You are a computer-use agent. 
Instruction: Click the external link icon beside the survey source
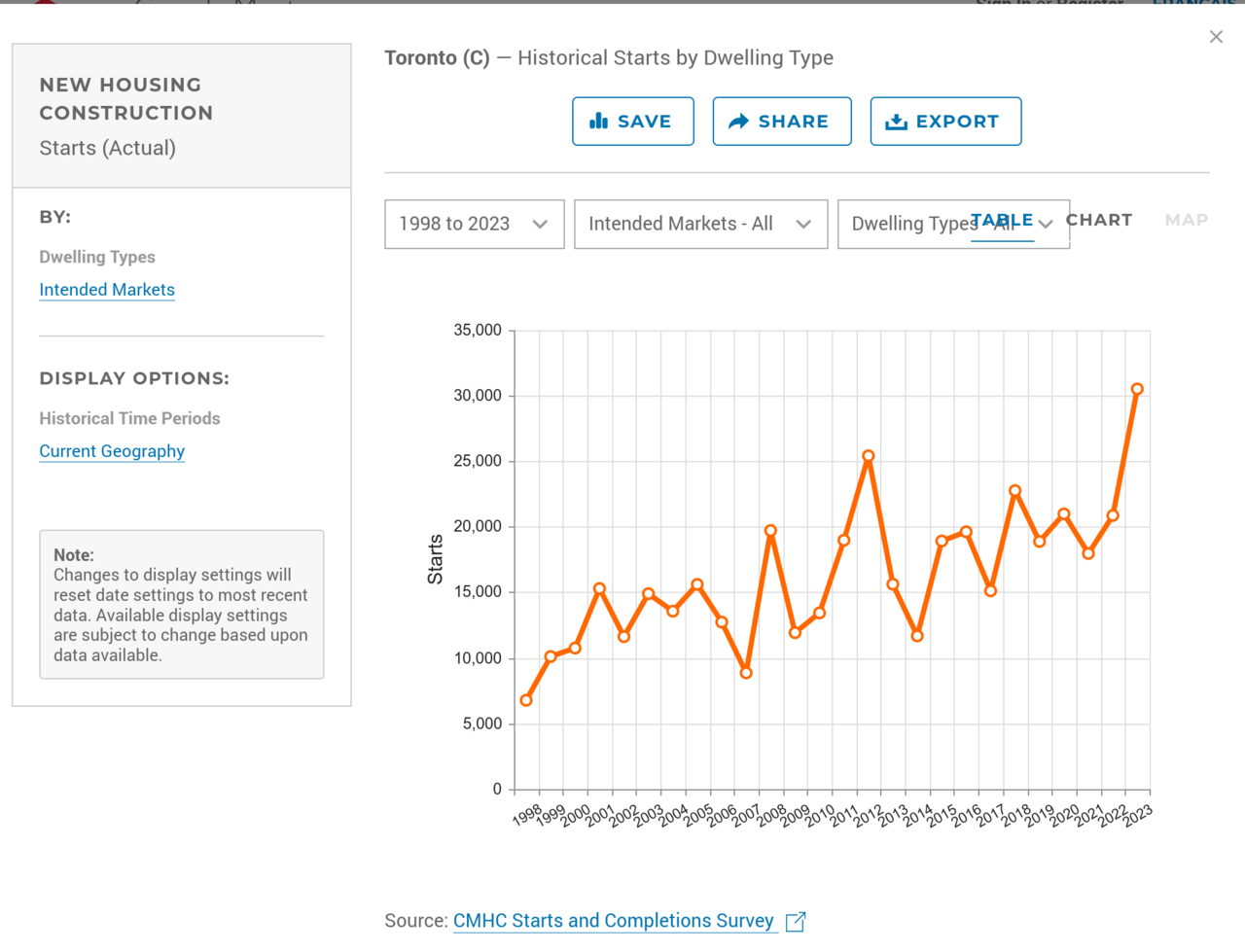click(x=796, y=922)
